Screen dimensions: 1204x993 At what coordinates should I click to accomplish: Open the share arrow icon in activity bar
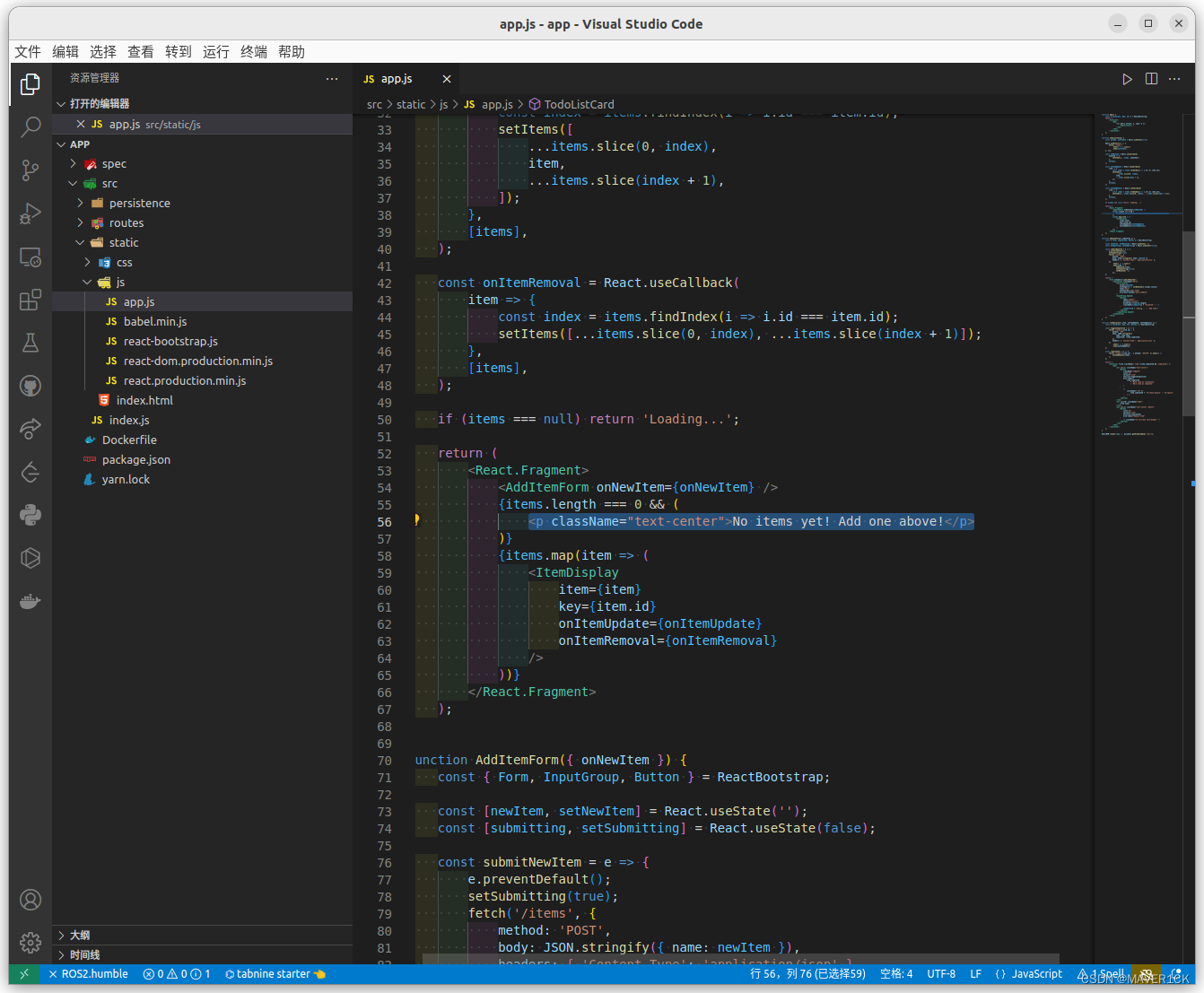[31, 429]
